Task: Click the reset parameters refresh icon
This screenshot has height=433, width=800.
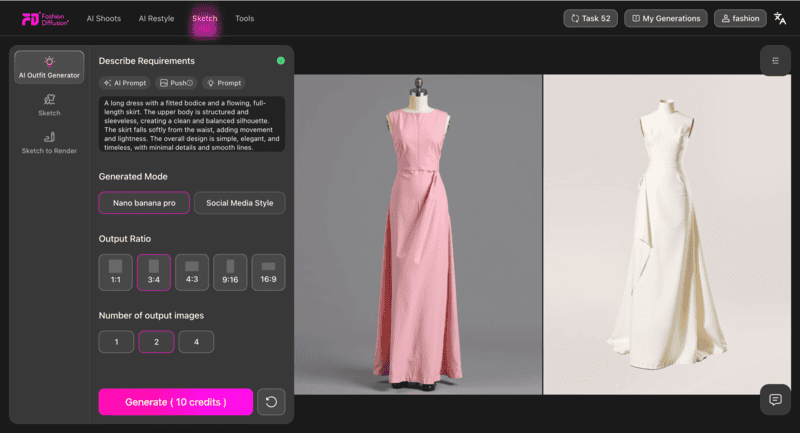Action: (271, 402)
